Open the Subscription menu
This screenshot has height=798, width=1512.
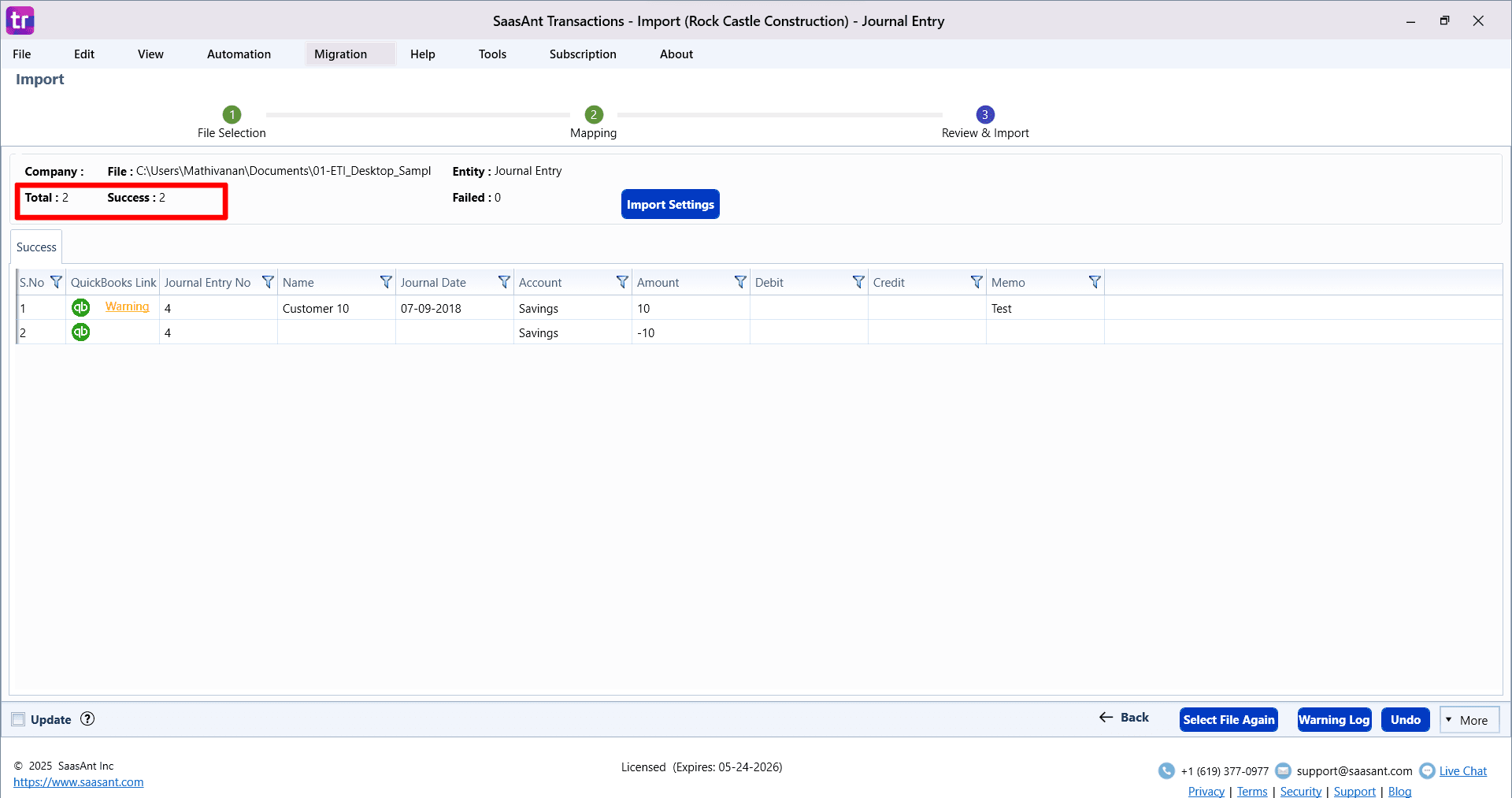pyautogui.click(x=583, y=54)
